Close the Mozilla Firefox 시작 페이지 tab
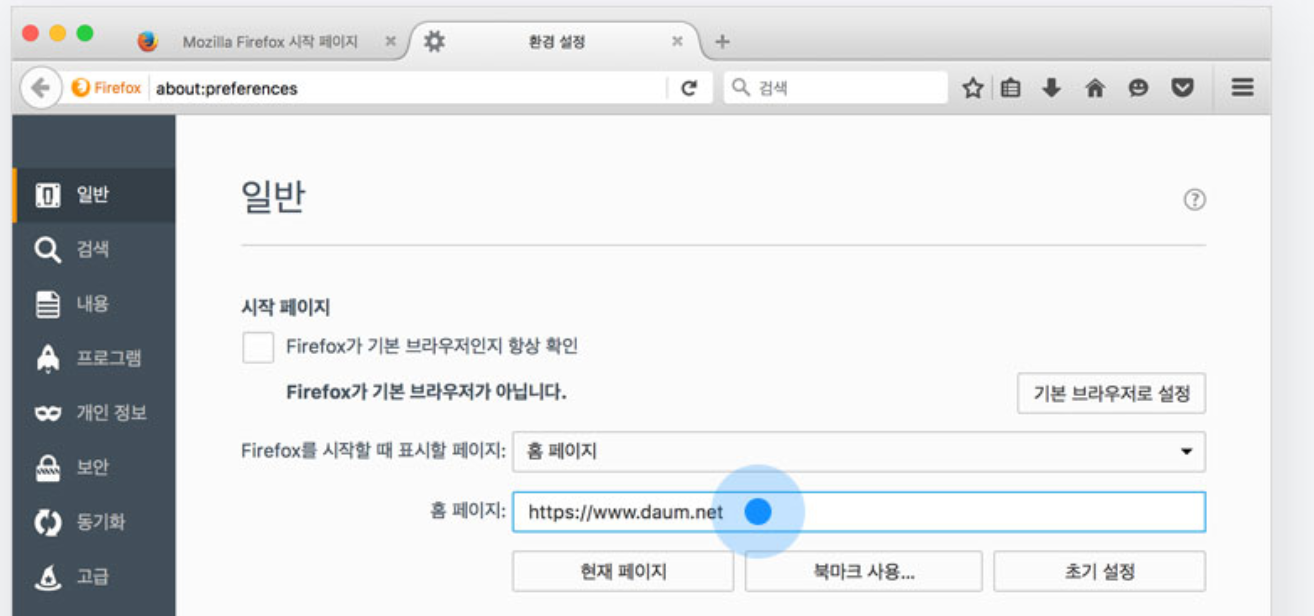Viewport: 1314px width, 616px height. [390, 42]
